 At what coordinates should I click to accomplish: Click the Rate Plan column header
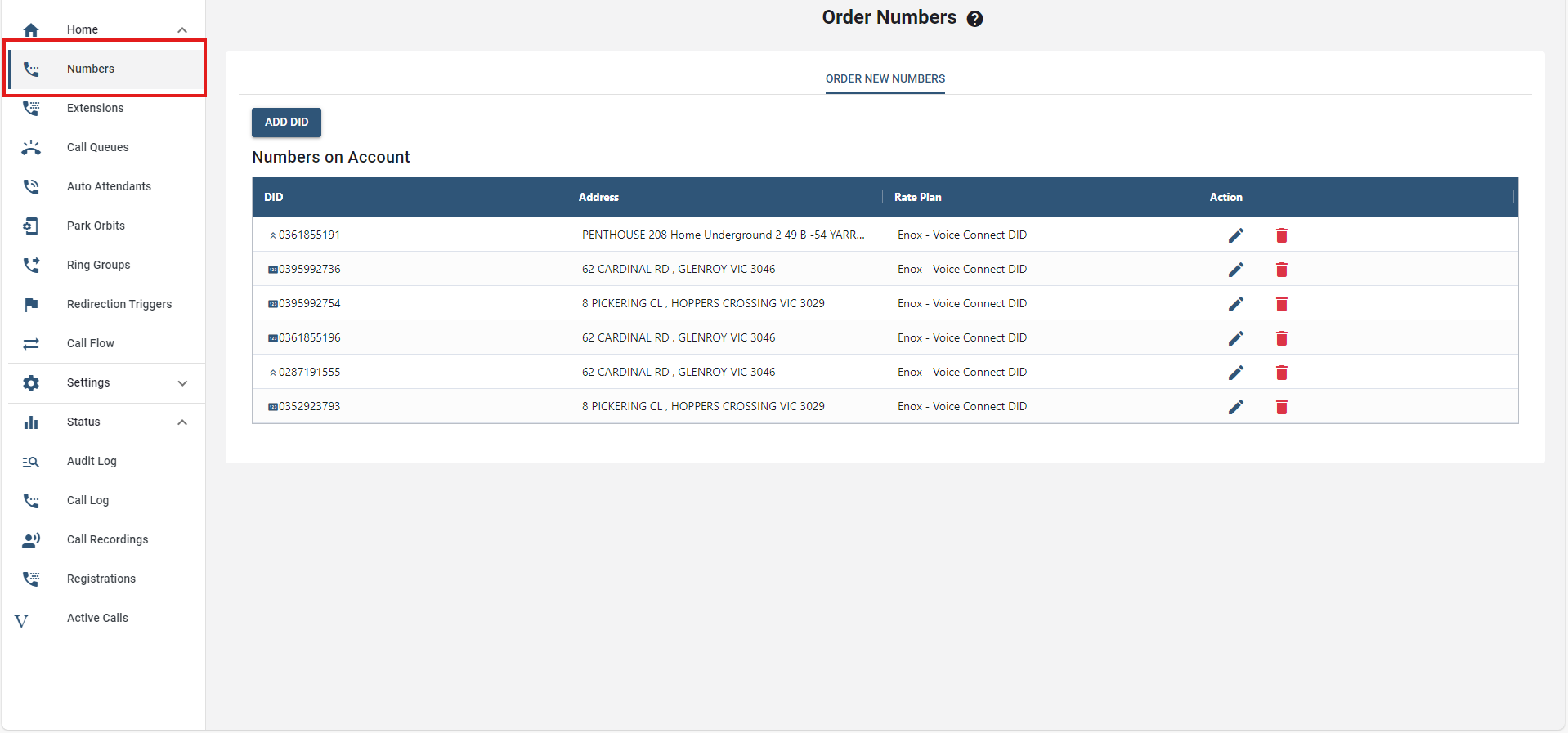pos(917,198)
